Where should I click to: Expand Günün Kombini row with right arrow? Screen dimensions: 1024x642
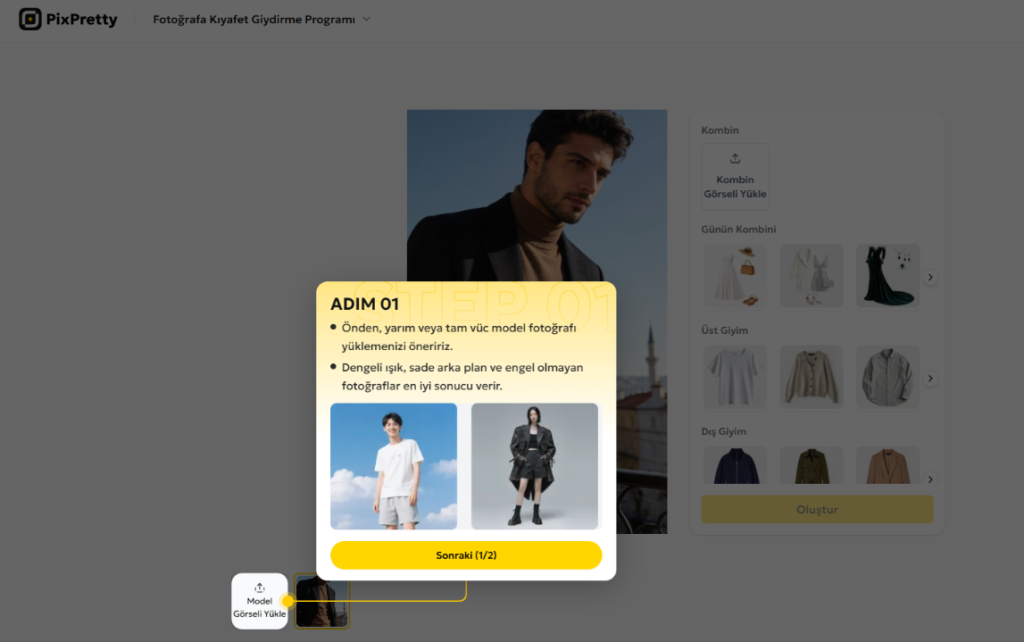(x=930, y=277)
